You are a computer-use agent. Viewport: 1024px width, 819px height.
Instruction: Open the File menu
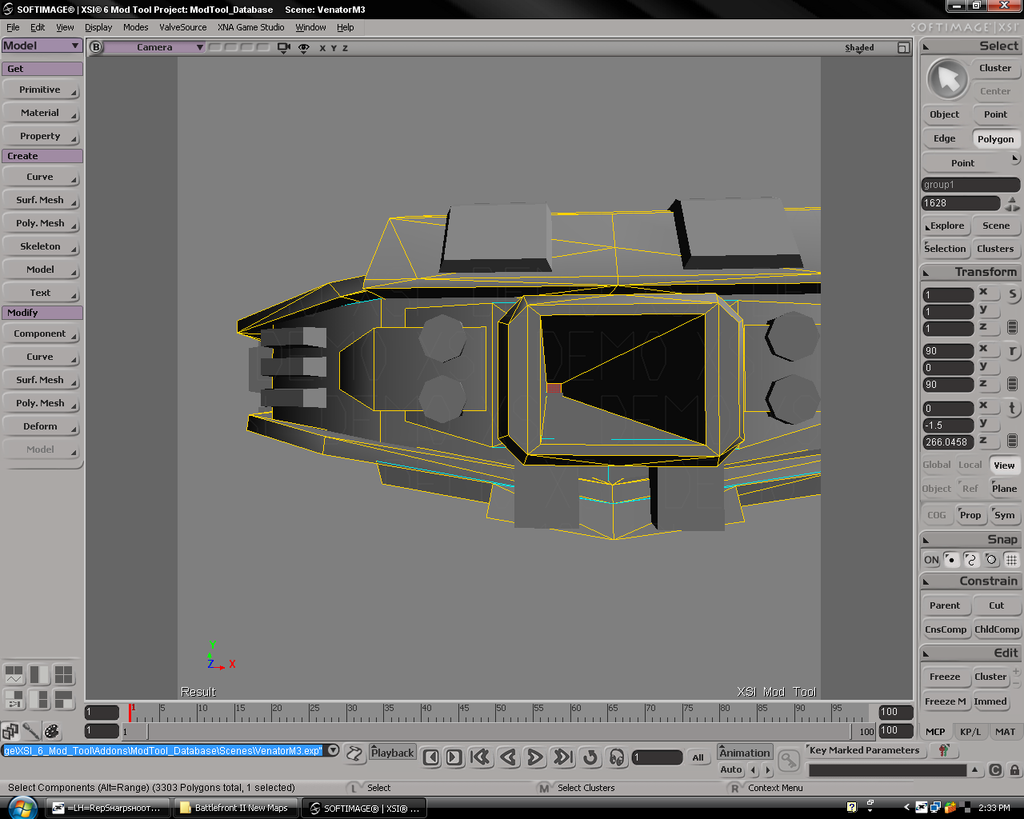(x=13, y=27)
